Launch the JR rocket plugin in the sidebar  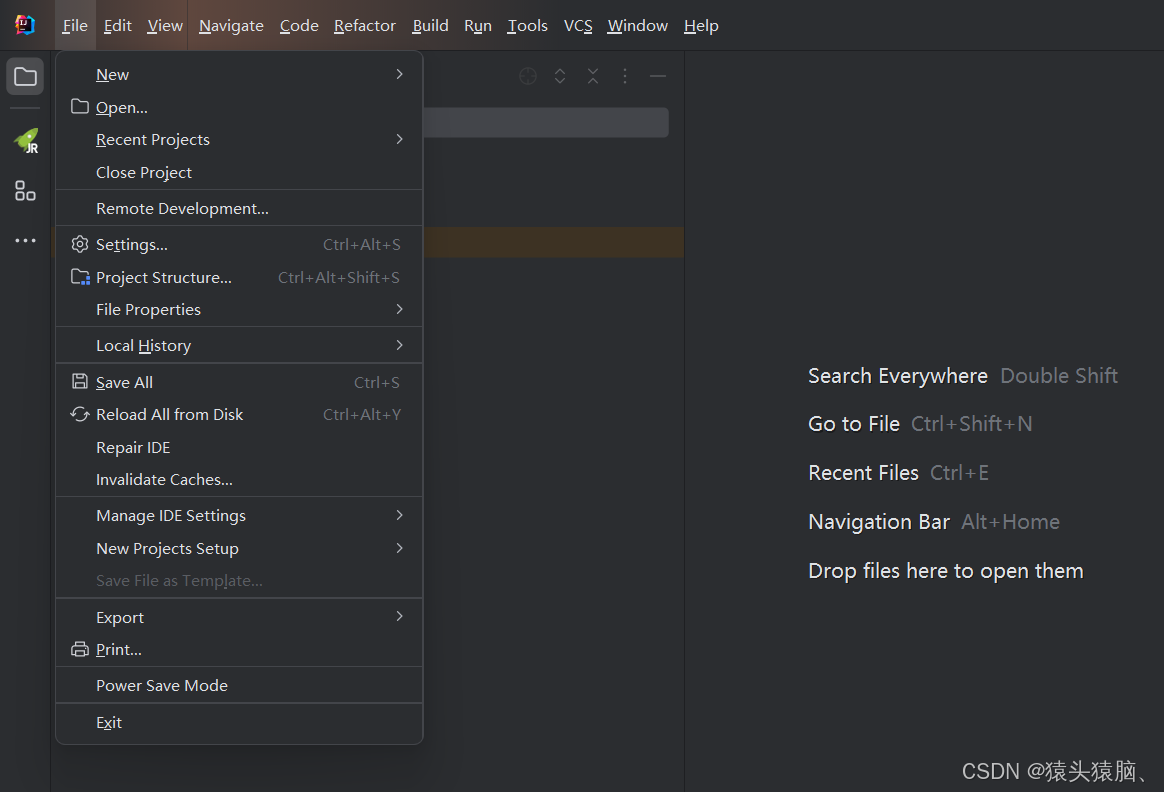(x=24, y=140)
